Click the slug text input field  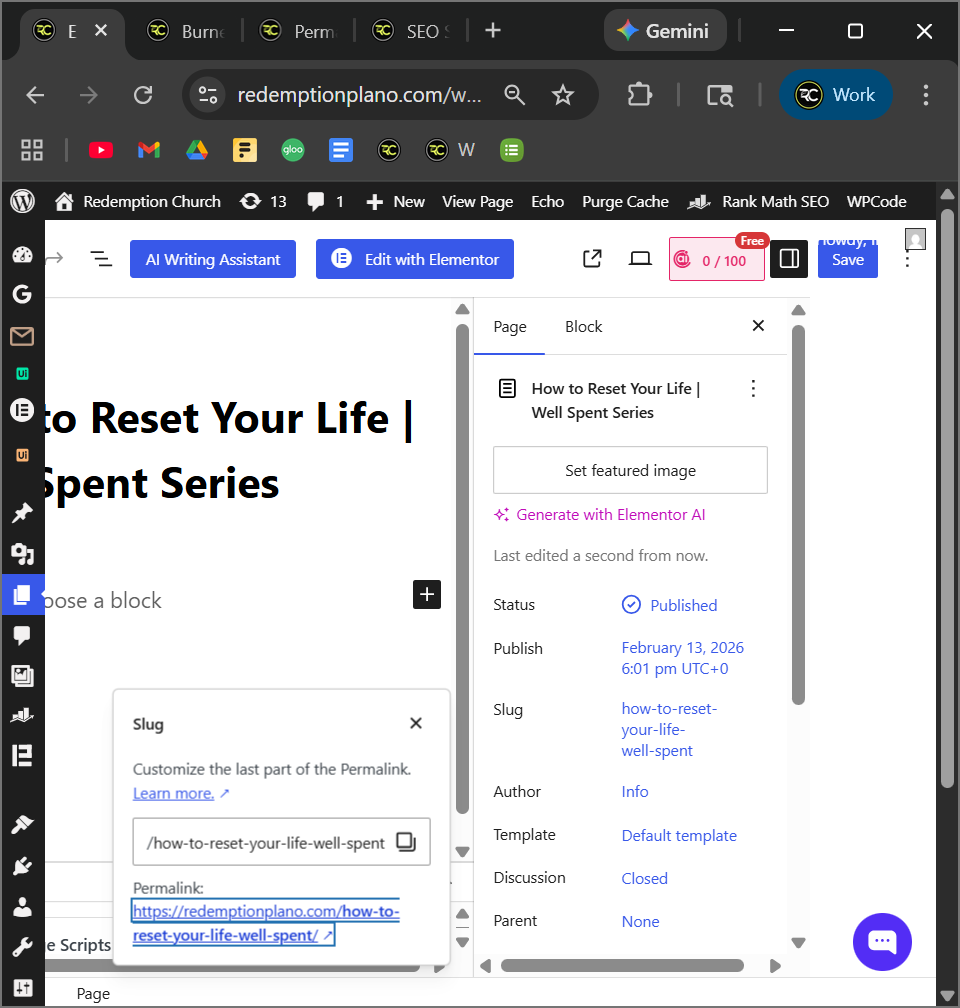(x=265, y=842)
